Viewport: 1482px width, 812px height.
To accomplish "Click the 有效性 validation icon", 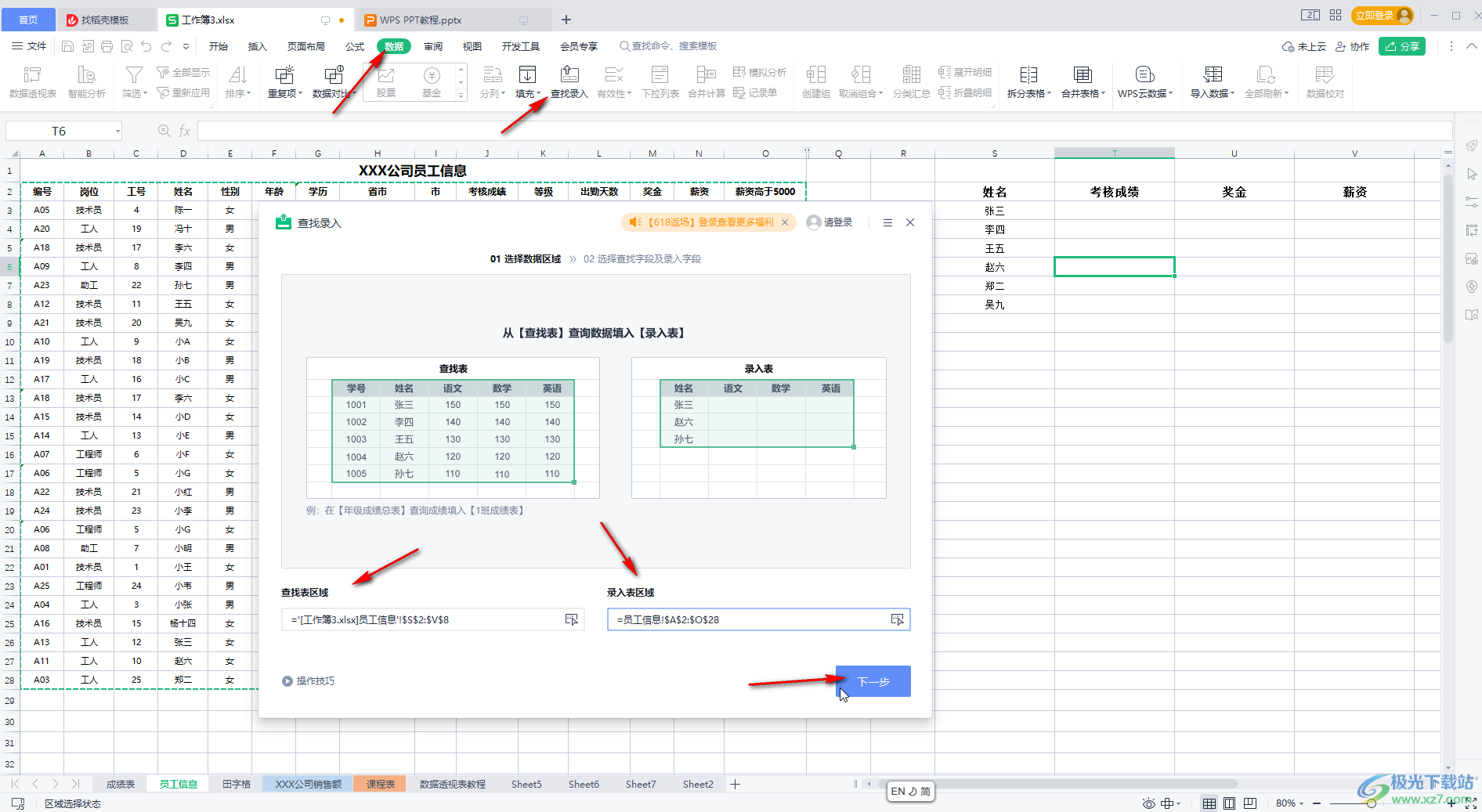I will [614, 82].
